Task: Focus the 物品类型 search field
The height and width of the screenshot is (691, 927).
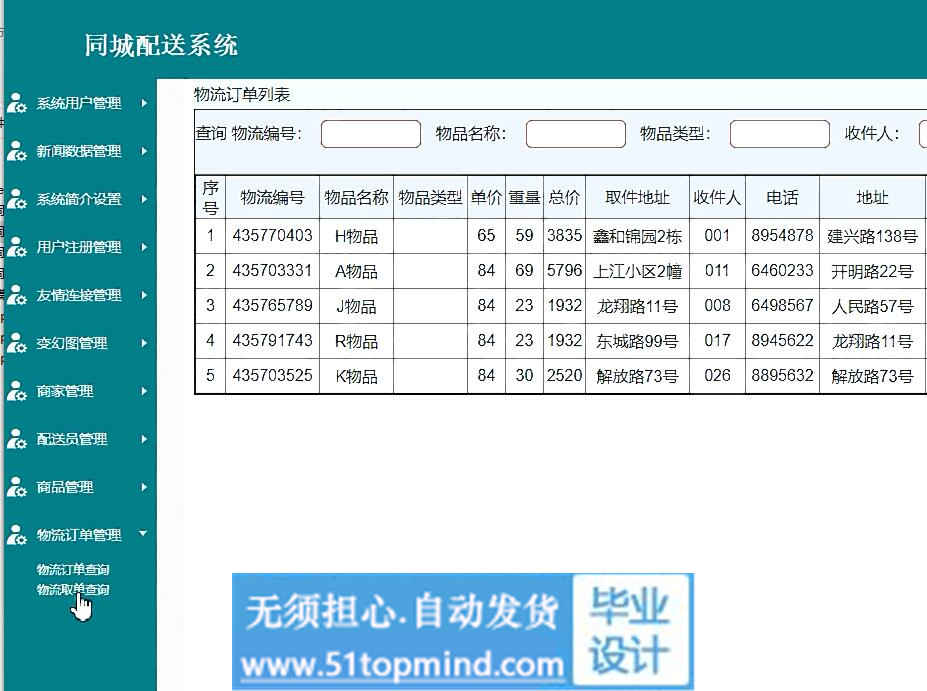Action: (x=780, y=134)
